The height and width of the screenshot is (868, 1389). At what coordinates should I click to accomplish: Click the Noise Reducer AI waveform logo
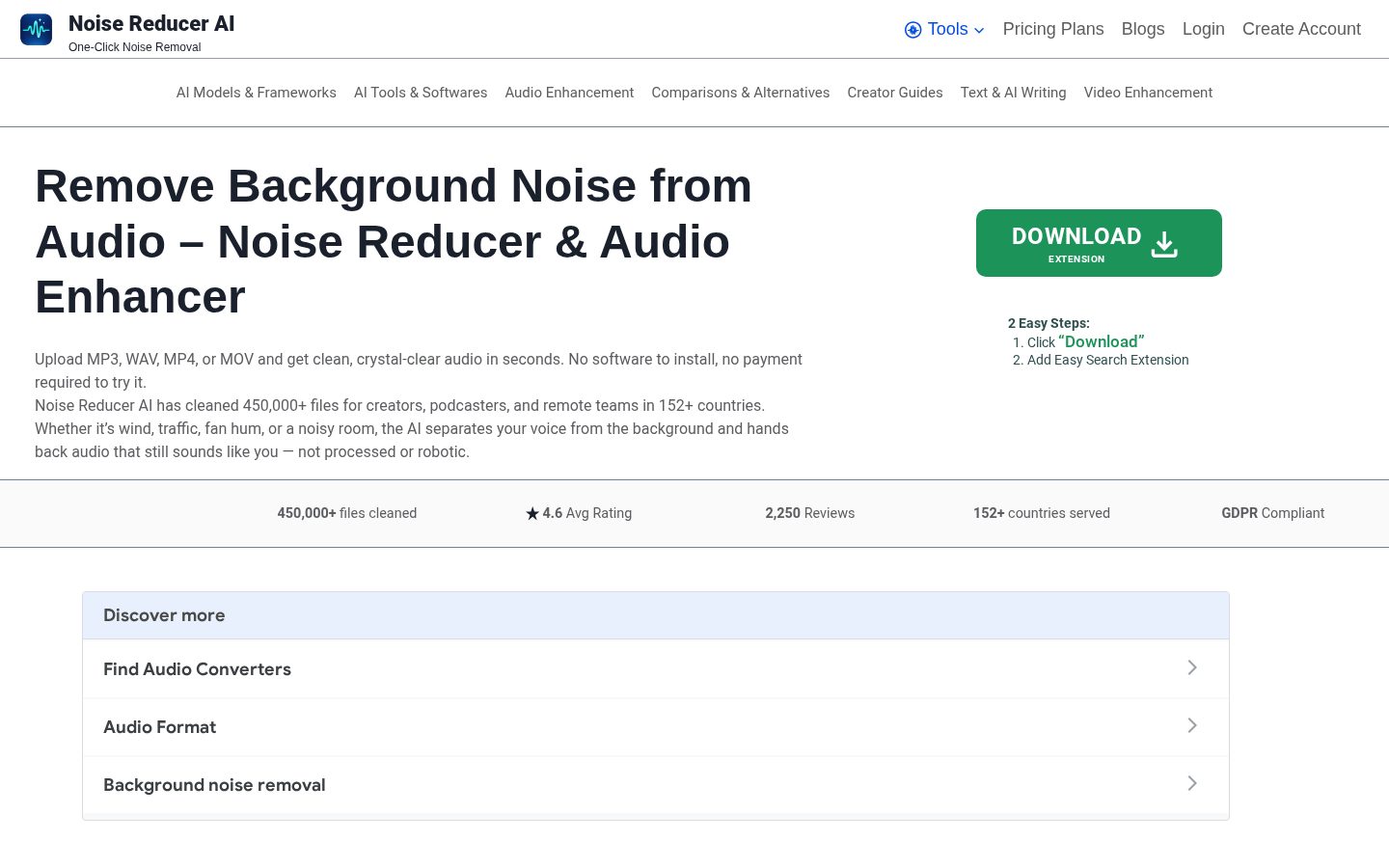pos(36,29)
